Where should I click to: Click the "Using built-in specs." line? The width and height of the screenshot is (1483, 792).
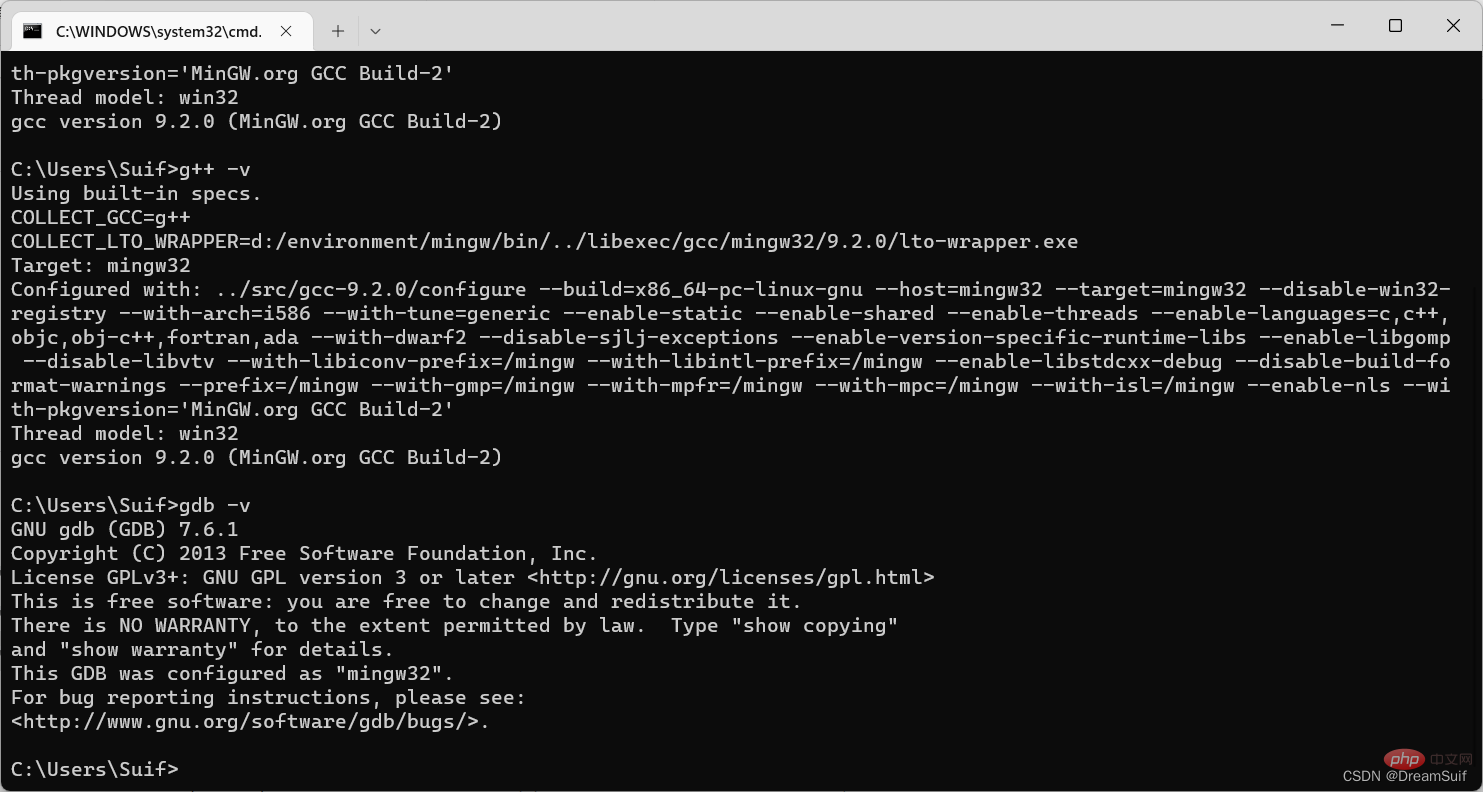[x=136, y=193]
